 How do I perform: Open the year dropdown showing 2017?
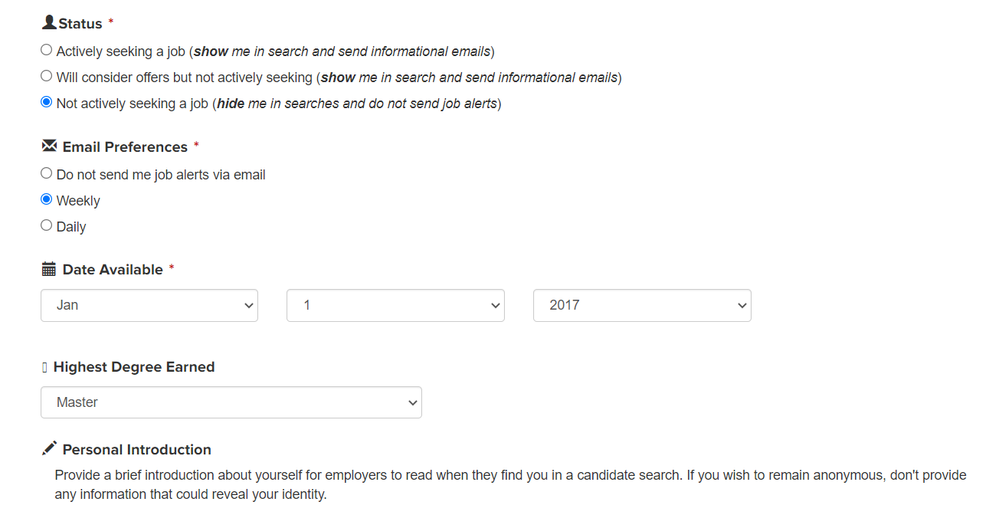pos(641,305)
